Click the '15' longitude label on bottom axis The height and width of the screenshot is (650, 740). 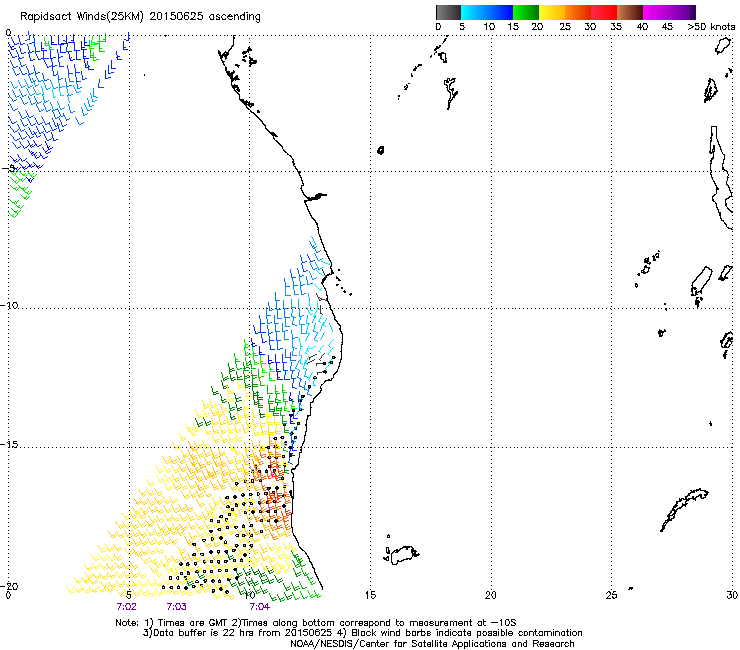coord(370,595)
